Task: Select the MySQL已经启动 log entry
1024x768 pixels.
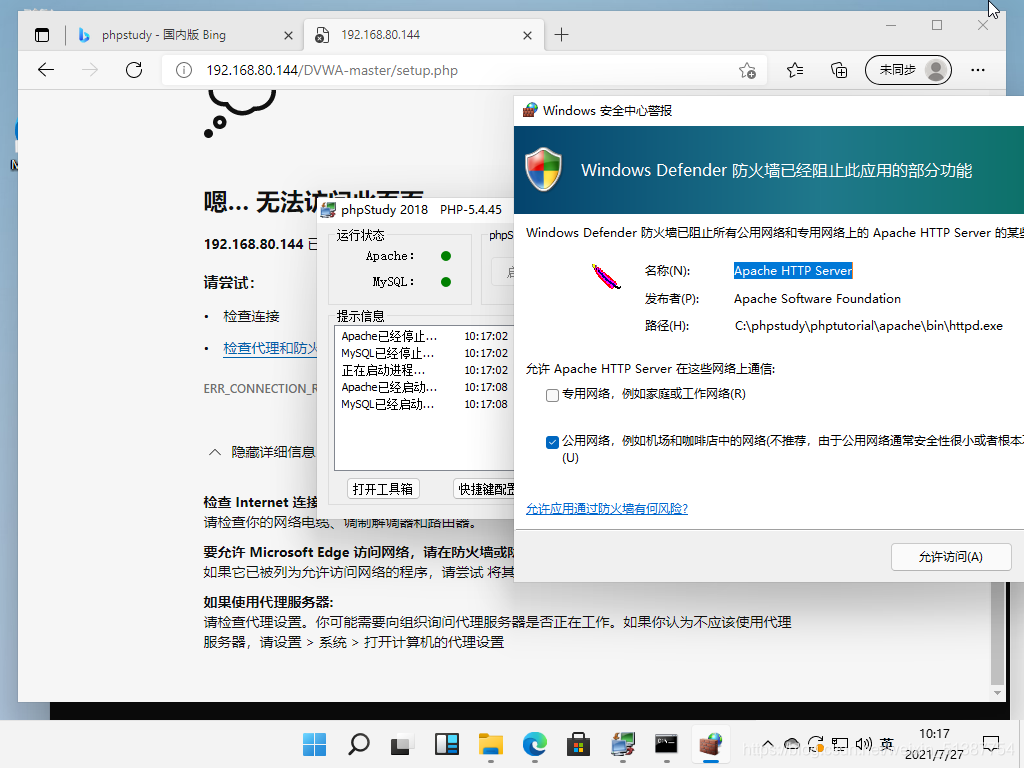Action: tap(424, 404)
